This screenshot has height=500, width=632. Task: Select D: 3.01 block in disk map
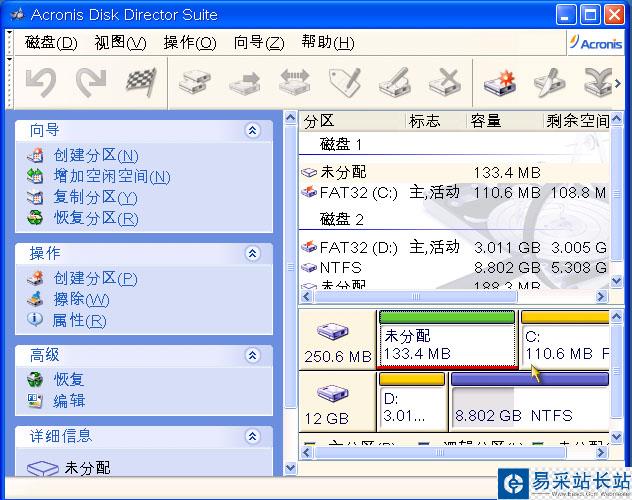(x=412, y=401)
